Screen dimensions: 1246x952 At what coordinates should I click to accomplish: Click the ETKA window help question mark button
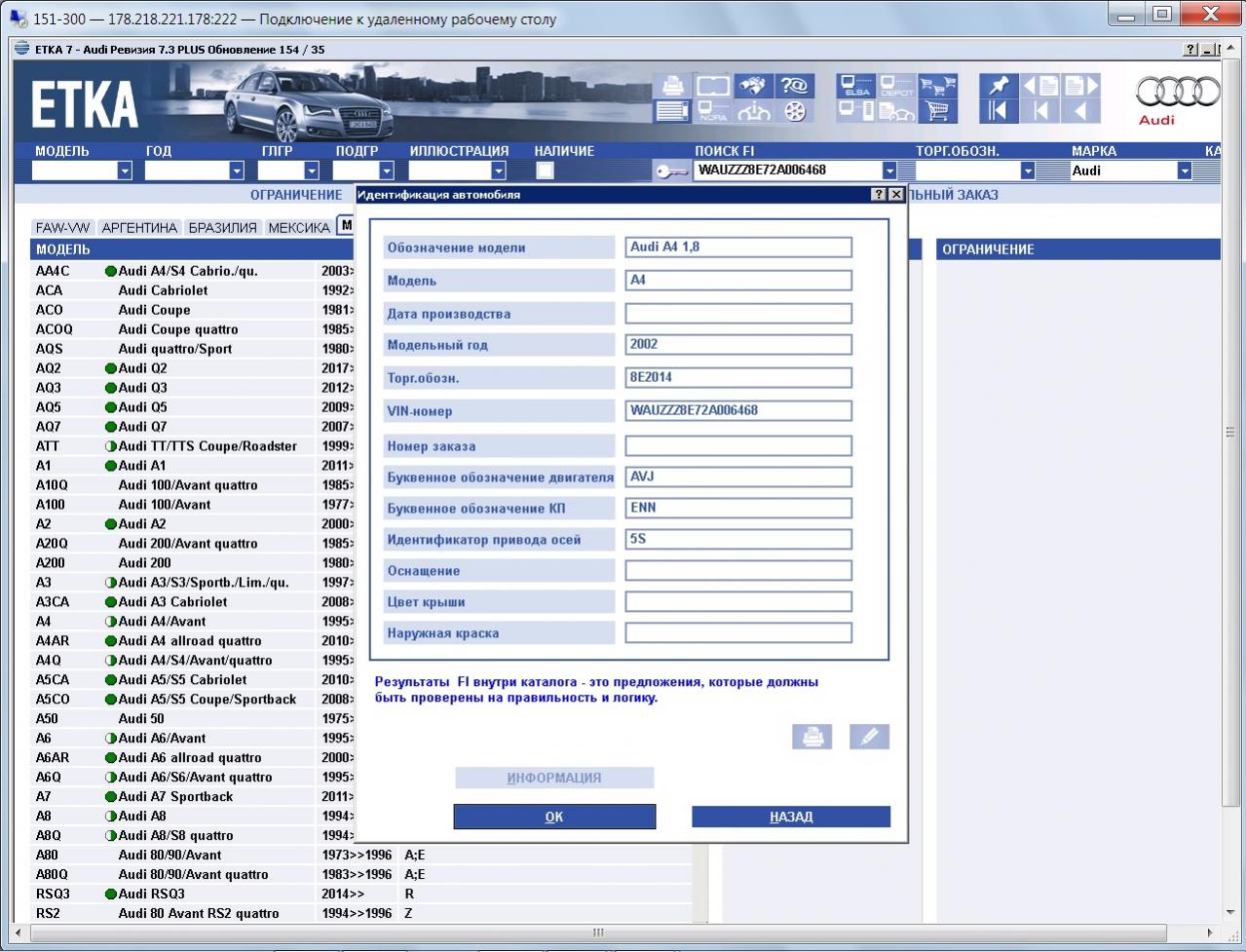[1191, 50]
